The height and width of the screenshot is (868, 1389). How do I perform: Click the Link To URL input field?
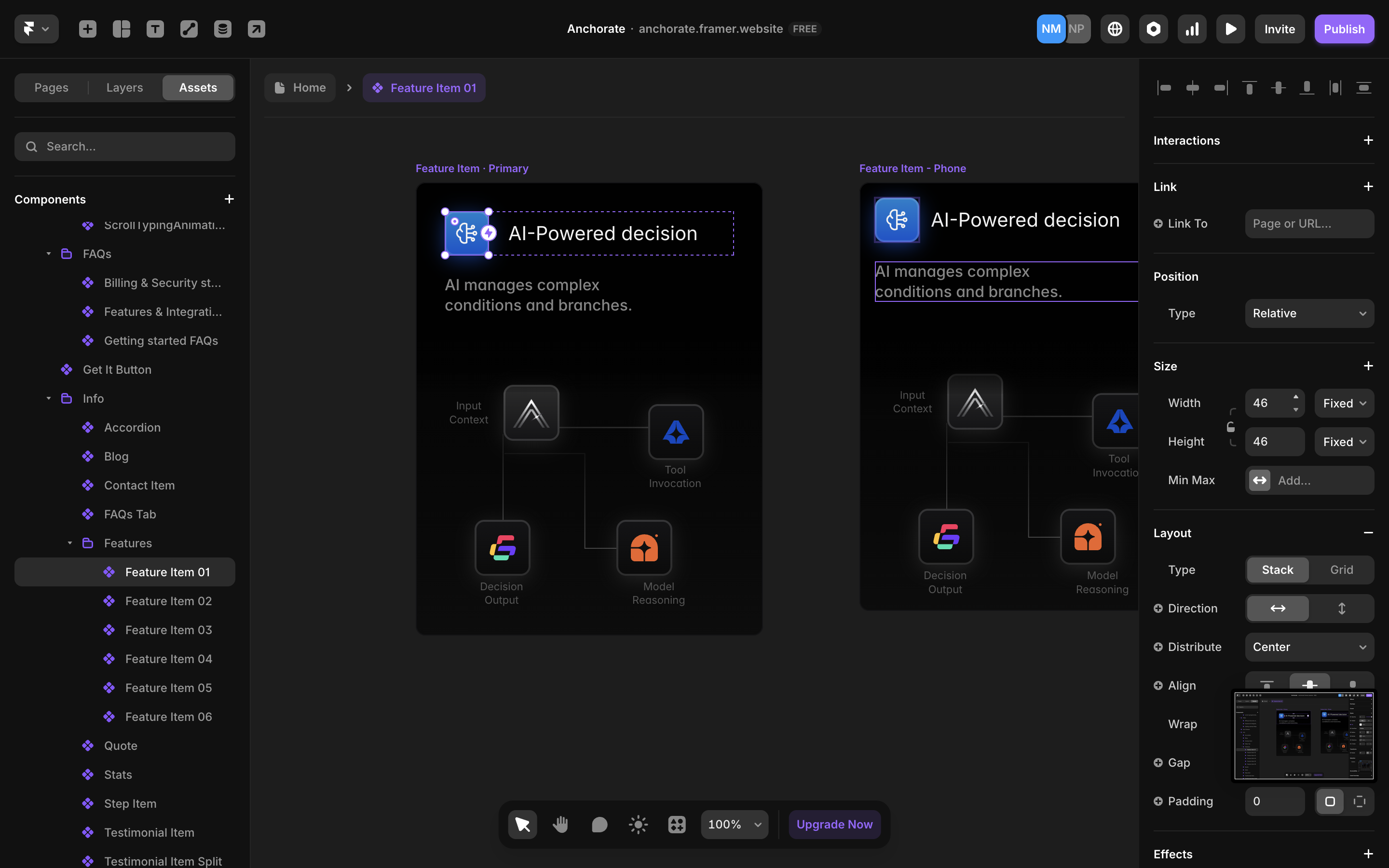pos(1309,223)
